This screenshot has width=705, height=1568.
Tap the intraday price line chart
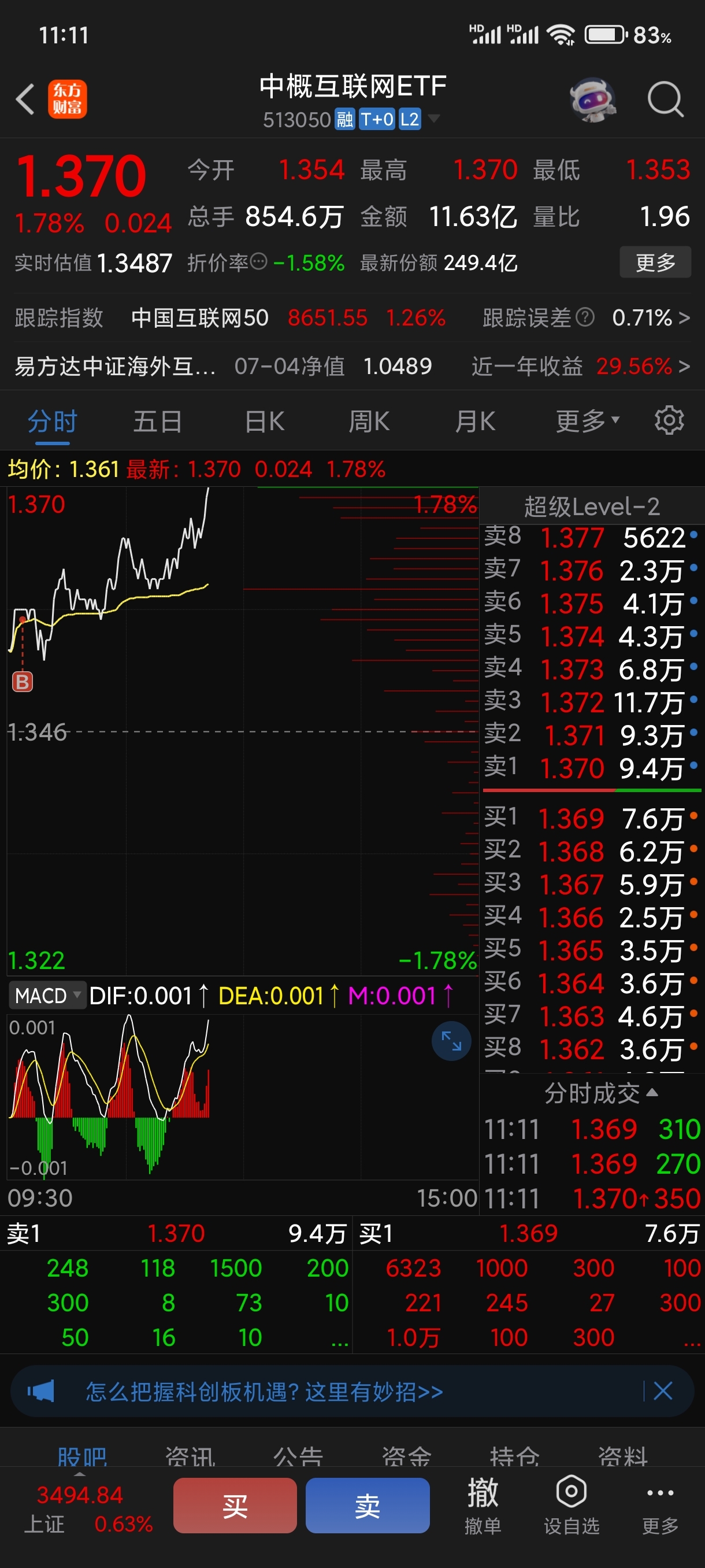[x=243, y=730]
